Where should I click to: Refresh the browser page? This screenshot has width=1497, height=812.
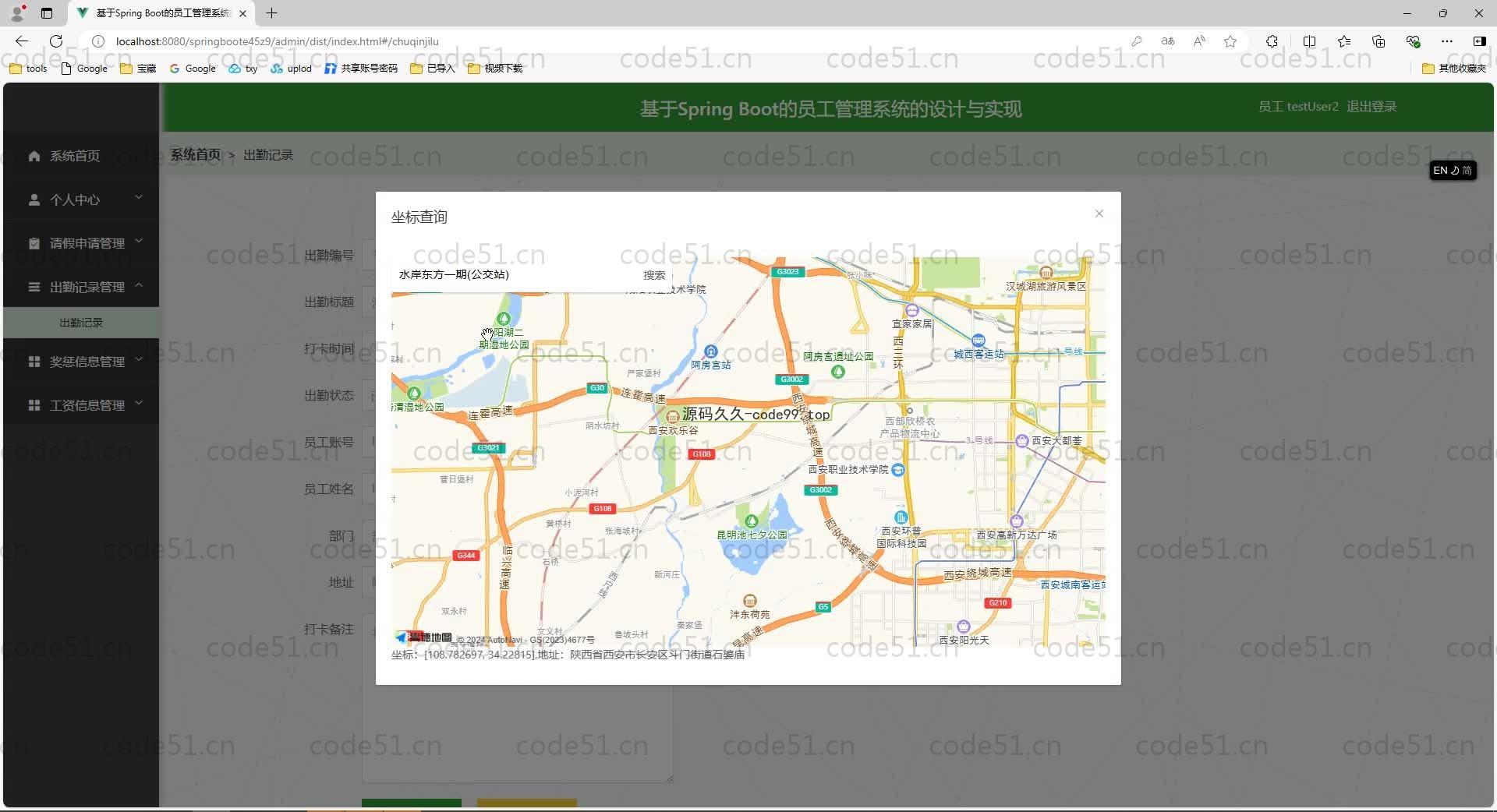[x=56, y=41]
